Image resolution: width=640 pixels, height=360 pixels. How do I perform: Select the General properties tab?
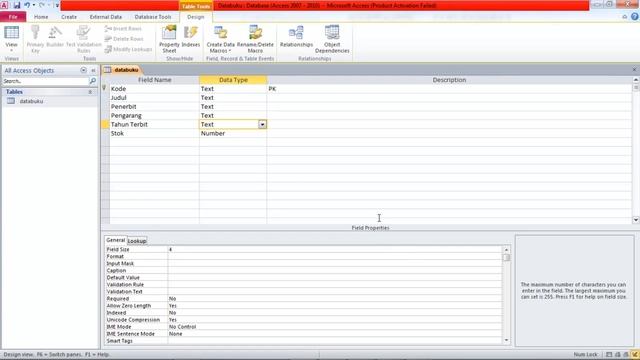(116, 240)
